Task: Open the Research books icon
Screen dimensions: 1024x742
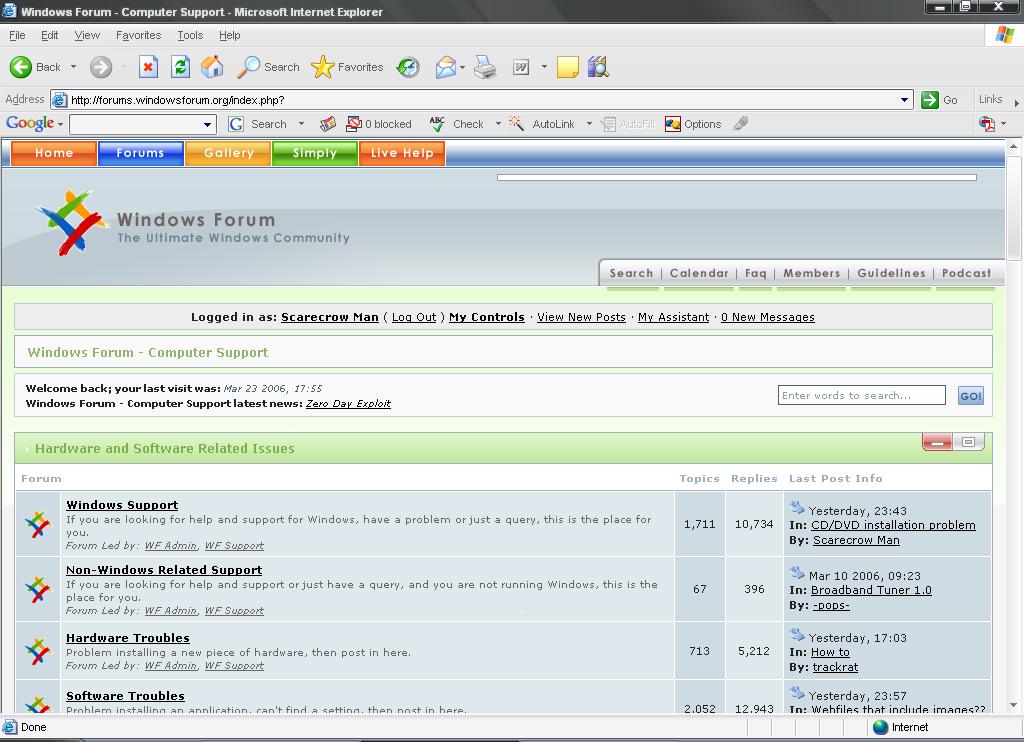Action: pos(598,67)
